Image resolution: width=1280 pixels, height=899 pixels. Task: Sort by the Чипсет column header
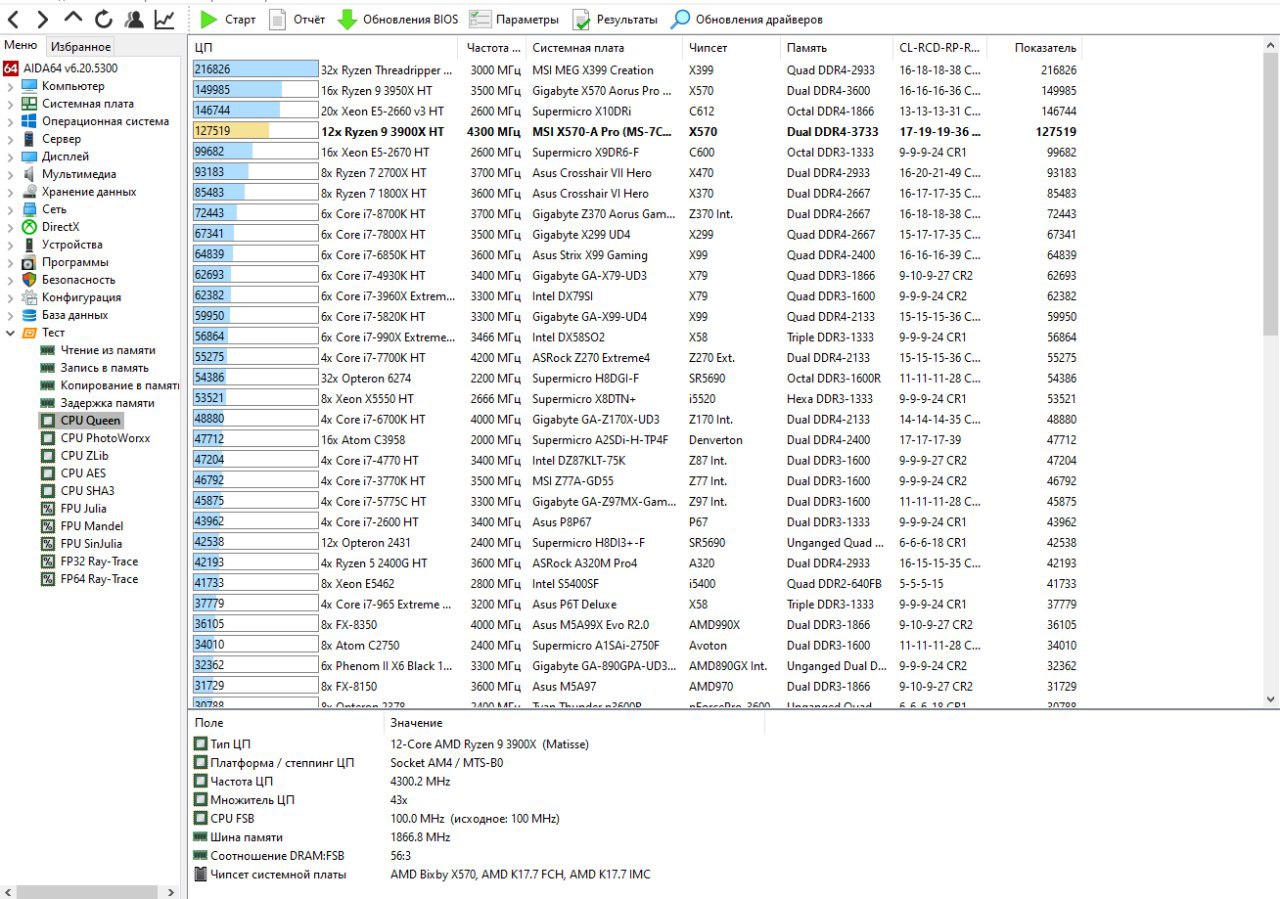(731, 48)
